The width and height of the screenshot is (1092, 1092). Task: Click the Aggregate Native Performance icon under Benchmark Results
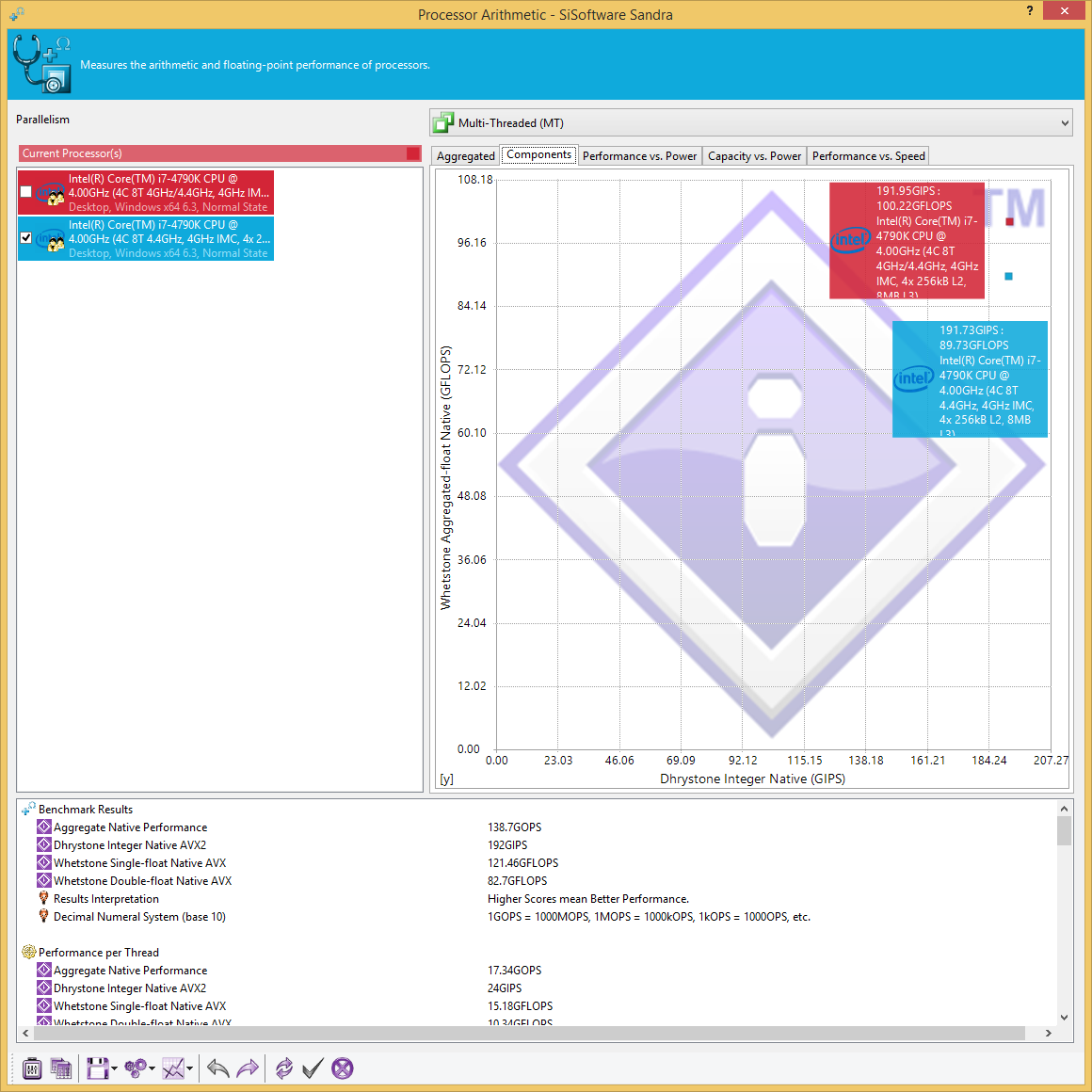pos(44,827)
